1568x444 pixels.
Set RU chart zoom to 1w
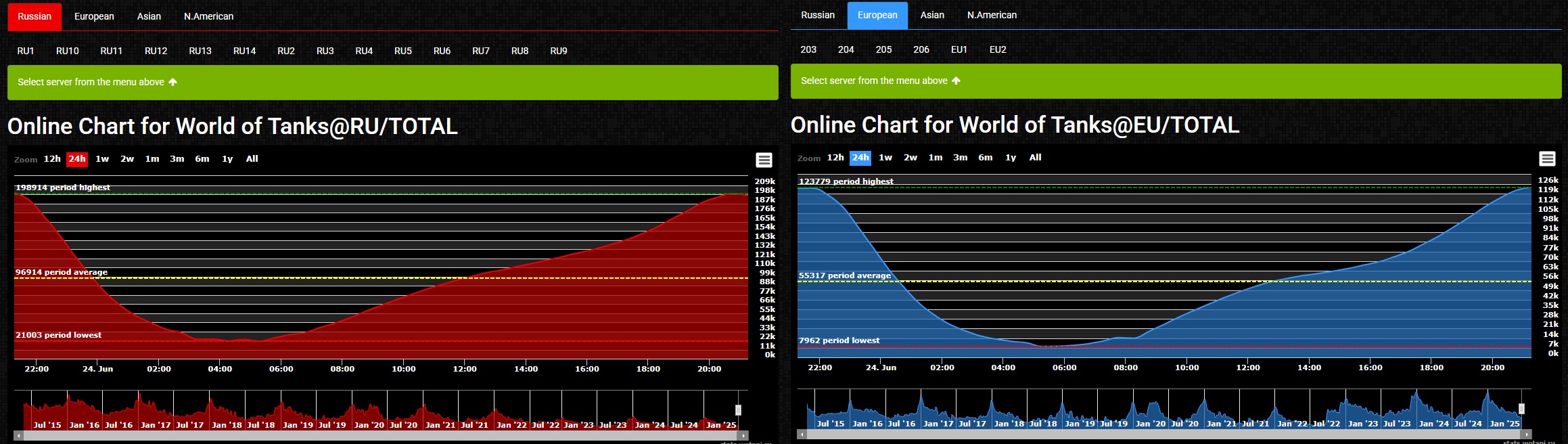102,159
